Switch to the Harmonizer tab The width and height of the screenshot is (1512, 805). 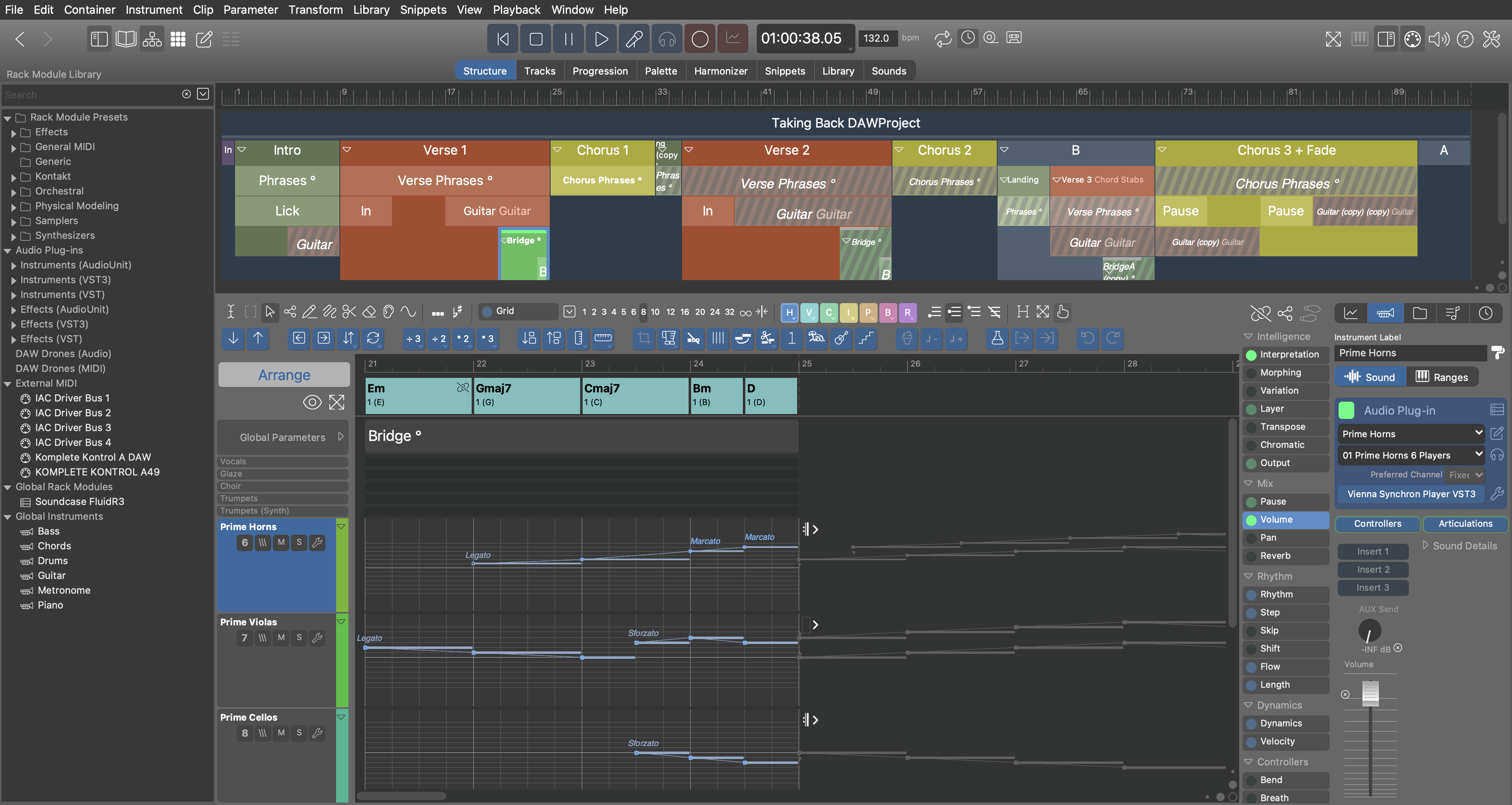tap(720, 71)
